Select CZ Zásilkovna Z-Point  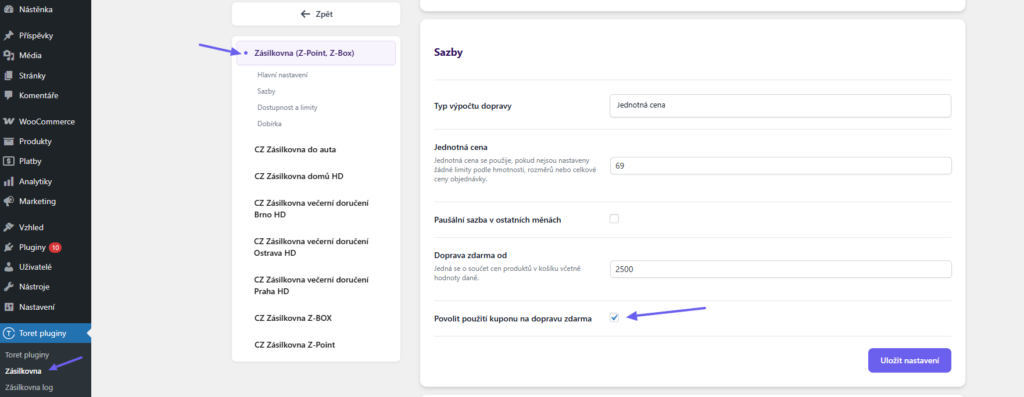(295, 345)
